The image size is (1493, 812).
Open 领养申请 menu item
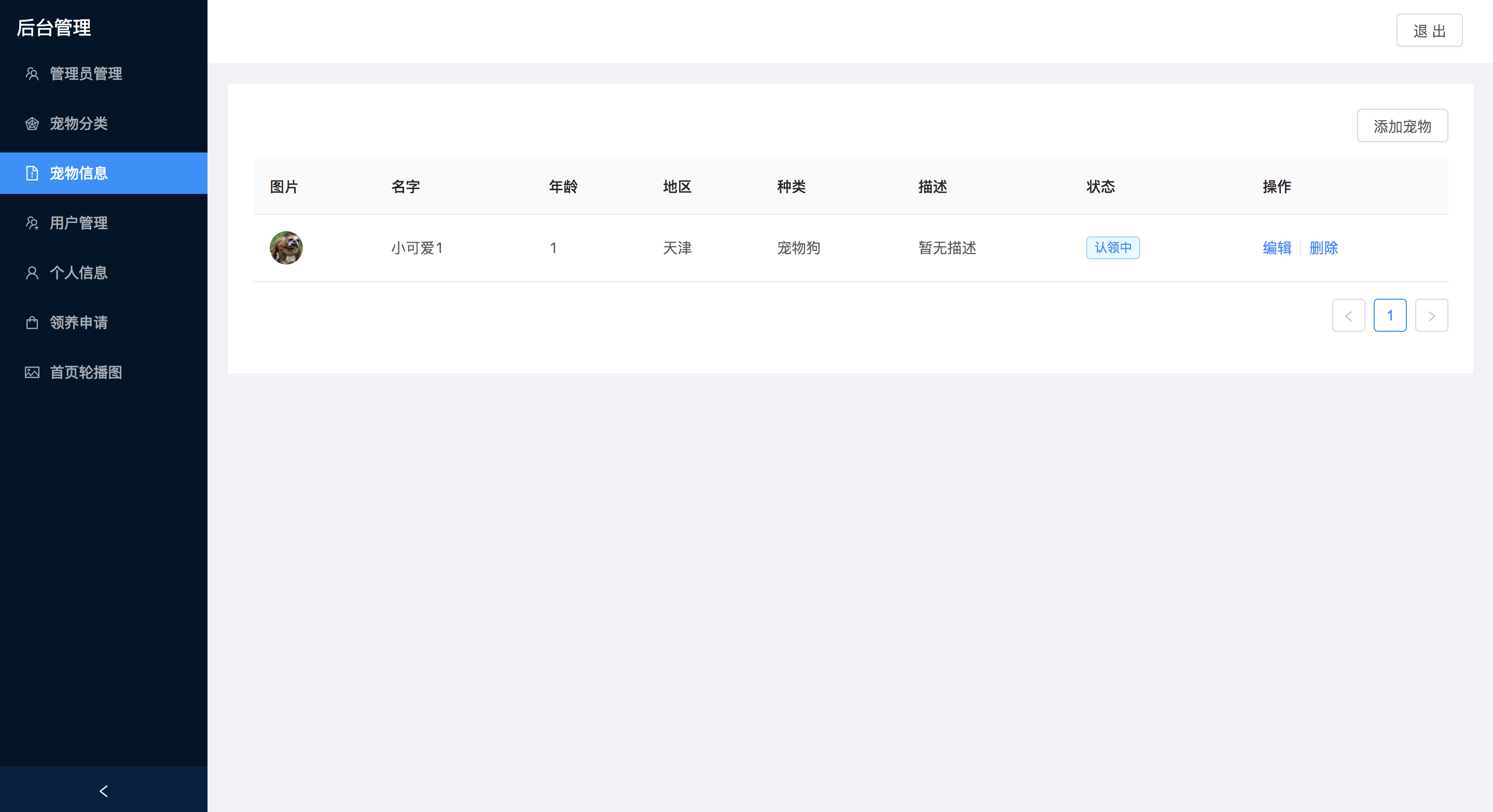[x=79, y=323]
